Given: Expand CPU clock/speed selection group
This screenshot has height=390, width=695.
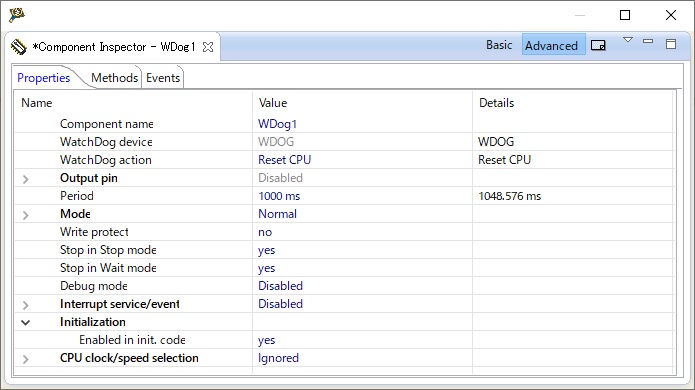Looking at the screenshot, I should (26, 359).
